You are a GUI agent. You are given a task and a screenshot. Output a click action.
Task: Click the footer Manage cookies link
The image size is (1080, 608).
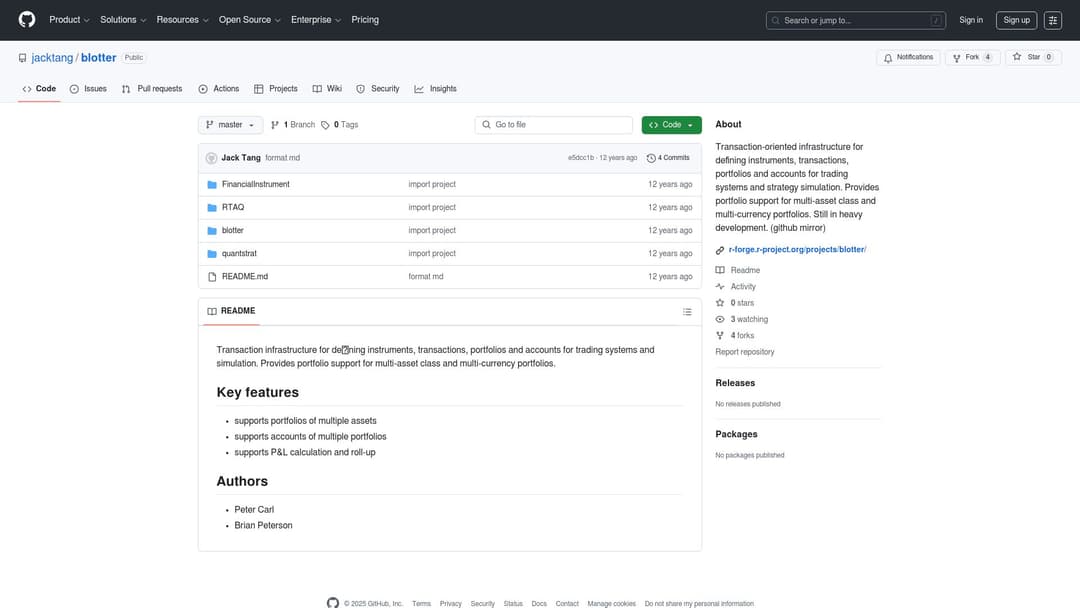(611, 604)
